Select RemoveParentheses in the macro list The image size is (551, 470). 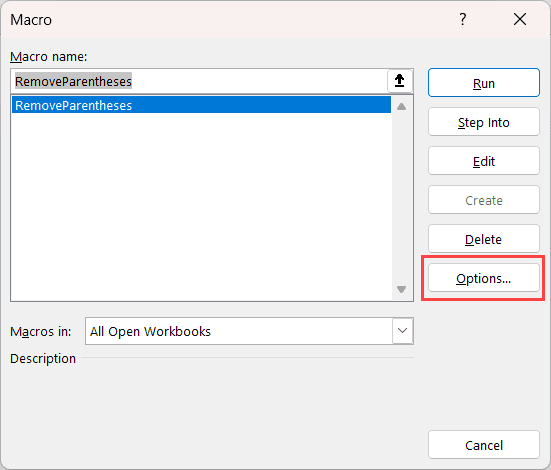click(201, 105)
